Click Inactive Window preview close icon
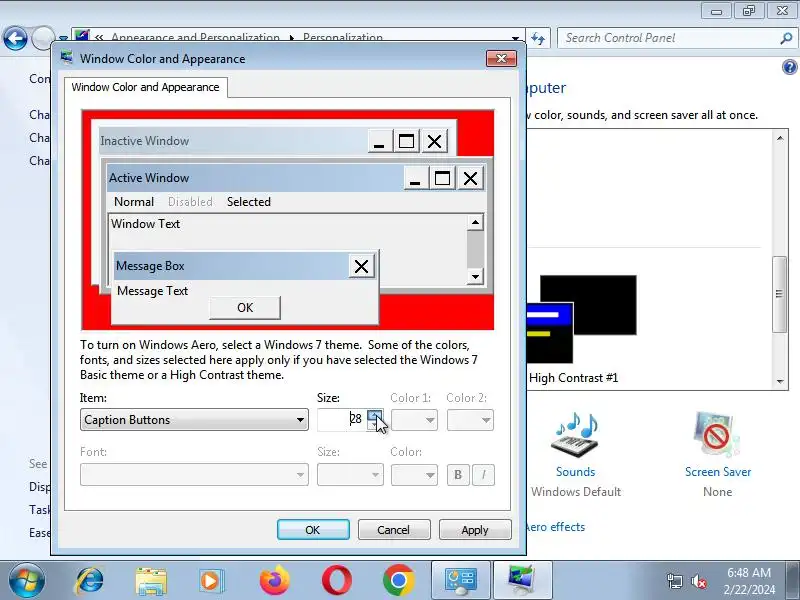Image resolution: width=800 pixels, height=600 pixels. tap(435, 141)
